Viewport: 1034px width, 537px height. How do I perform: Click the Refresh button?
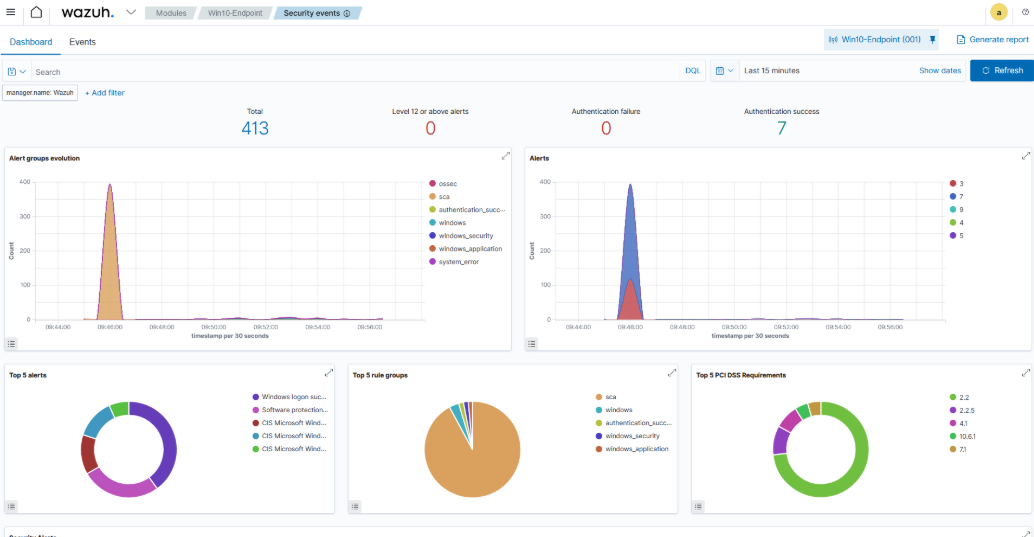(1001, 71)
